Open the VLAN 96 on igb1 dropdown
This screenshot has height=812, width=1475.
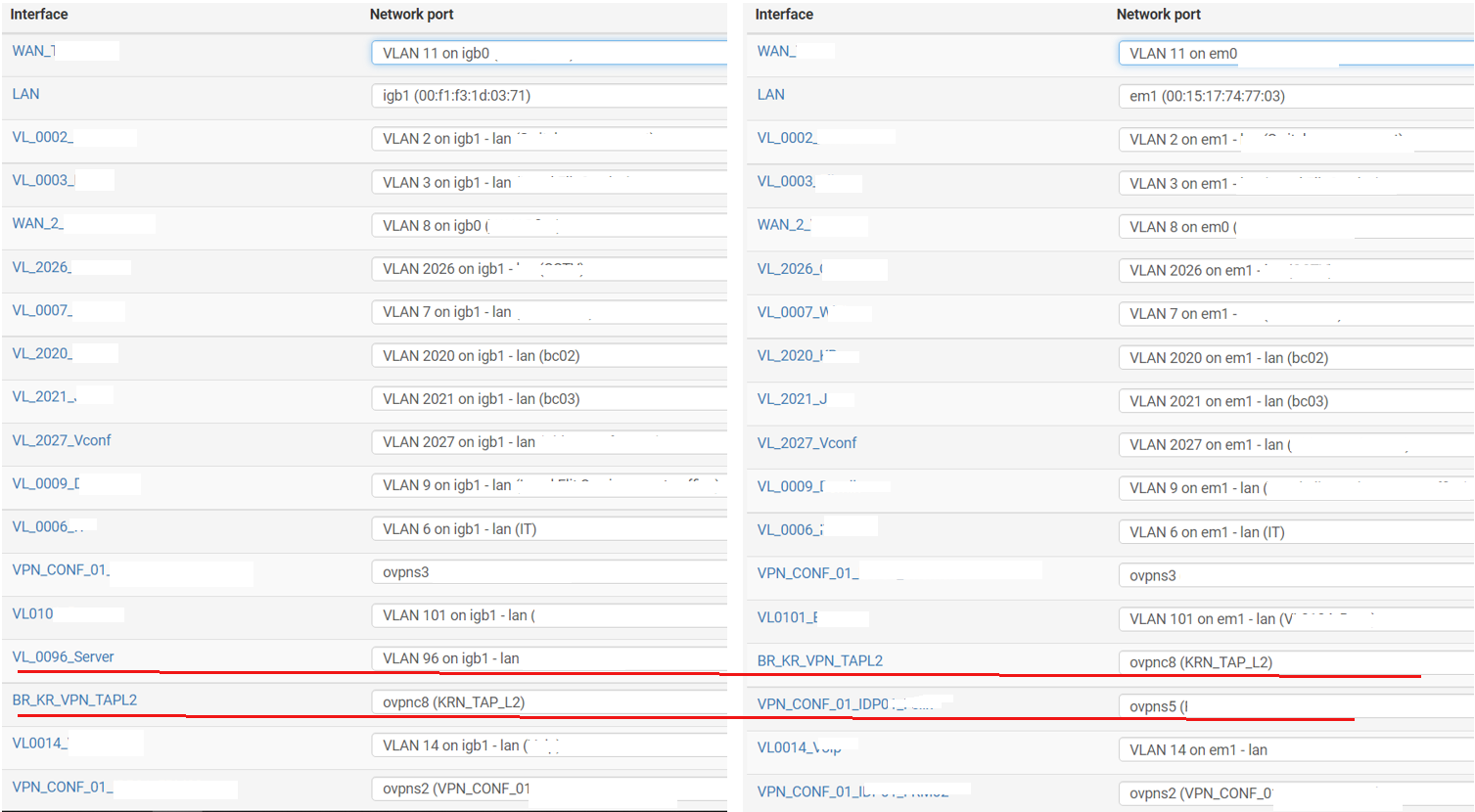pos(549,658)
